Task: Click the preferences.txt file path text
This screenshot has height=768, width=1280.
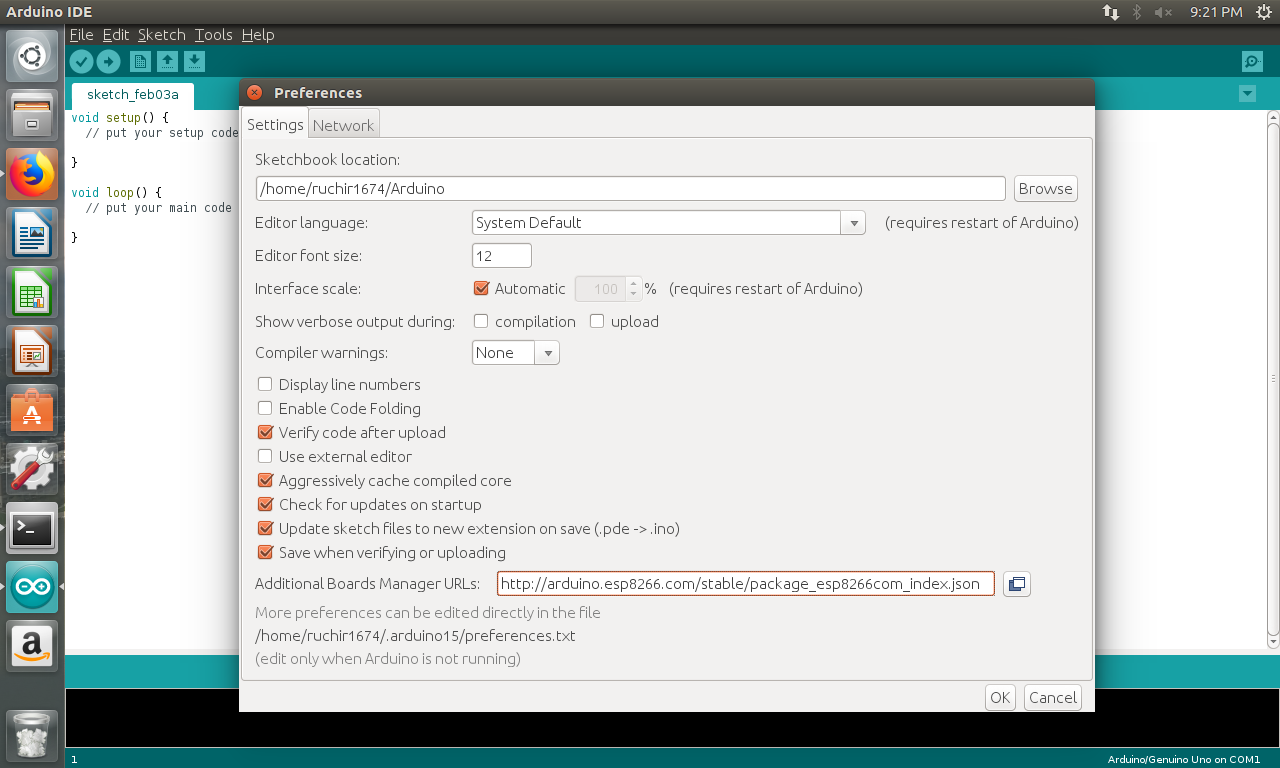Action: tap(415, 636)
